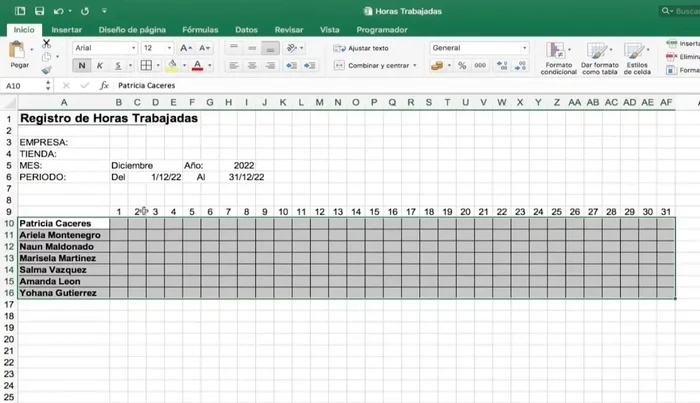Select column header AF
The height and width of the screenshot is (403, 700).
click(x=666, y=103)
